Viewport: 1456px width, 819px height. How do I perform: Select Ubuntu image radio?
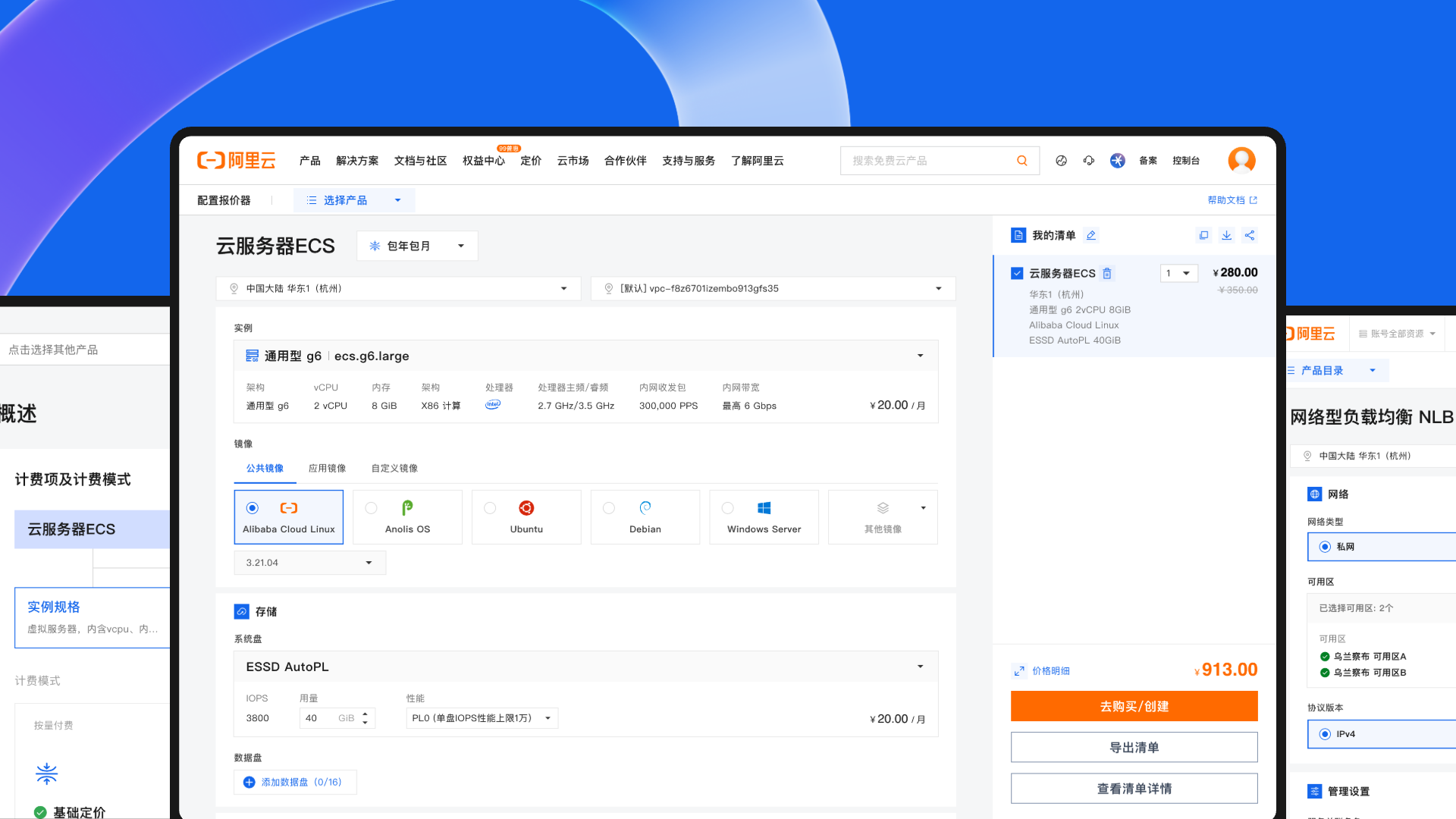coord(490,508)
